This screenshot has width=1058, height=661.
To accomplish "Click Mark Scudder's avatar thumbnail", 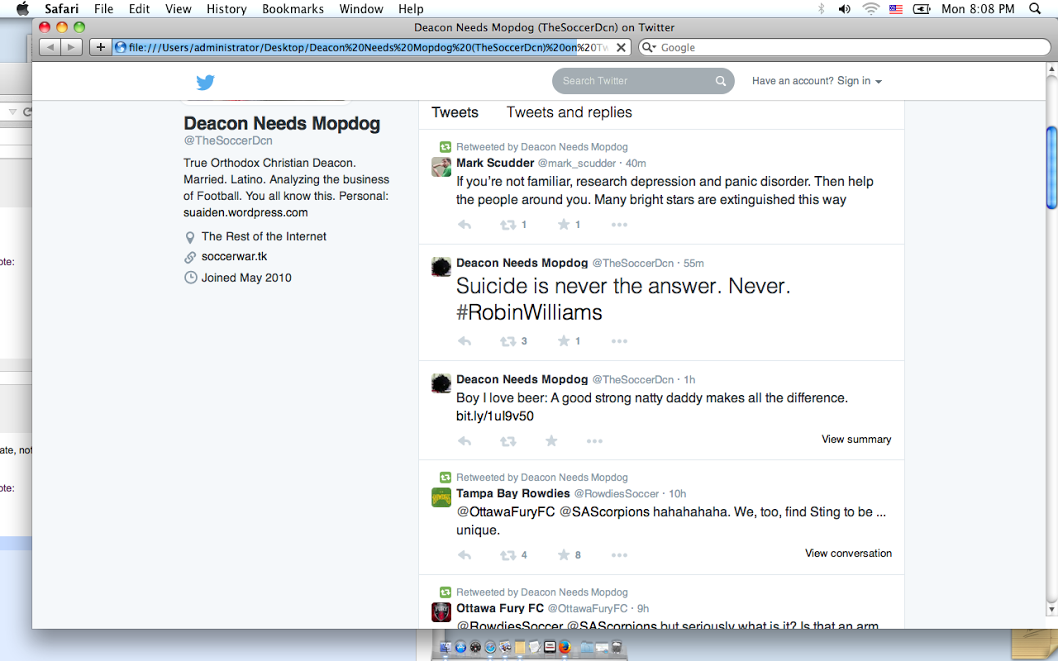I will point(441,167).
